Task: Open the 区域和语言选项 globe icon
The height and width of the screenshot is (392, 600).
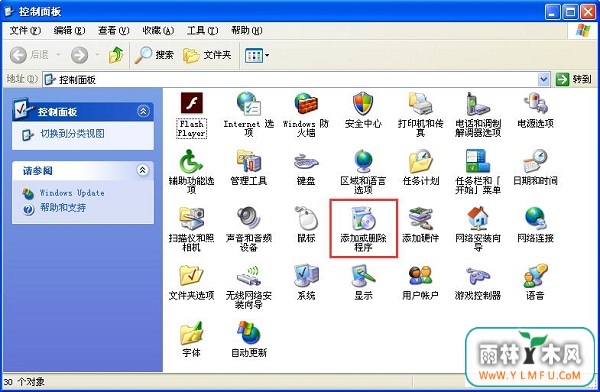Action: [x=363, y=161]
